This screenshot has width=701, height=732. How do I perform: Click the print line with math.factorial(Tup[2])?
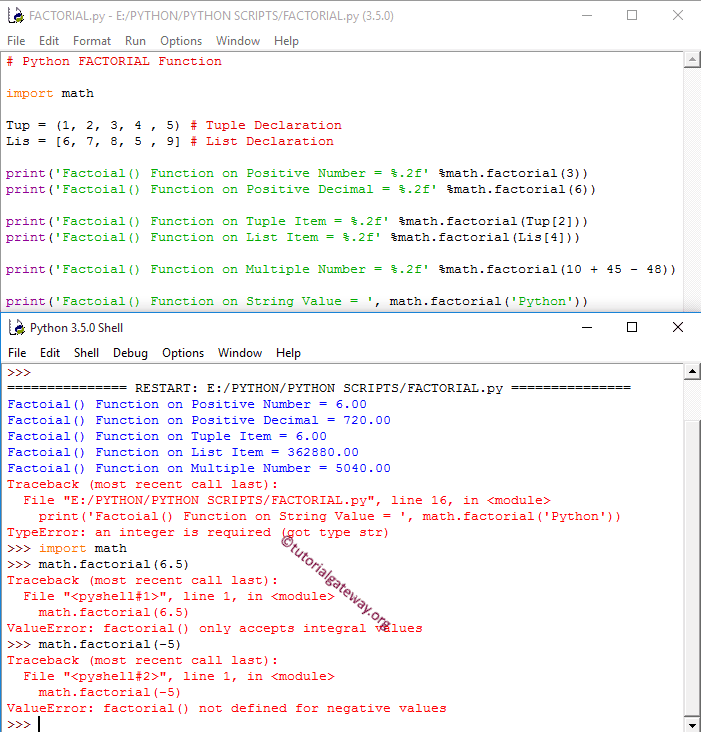tap(297, 221)
